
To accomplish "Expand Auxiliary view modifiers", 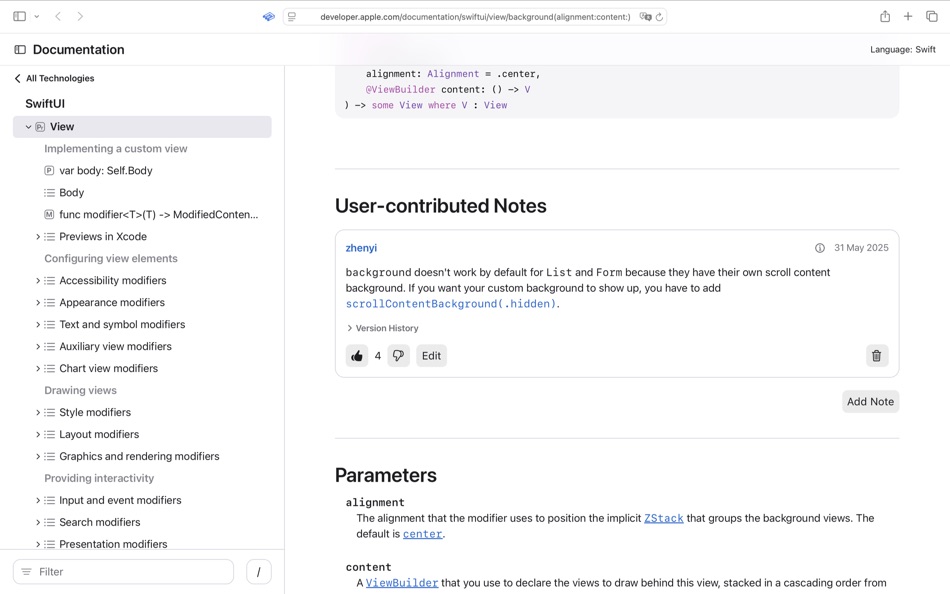I will coord(38,347).
